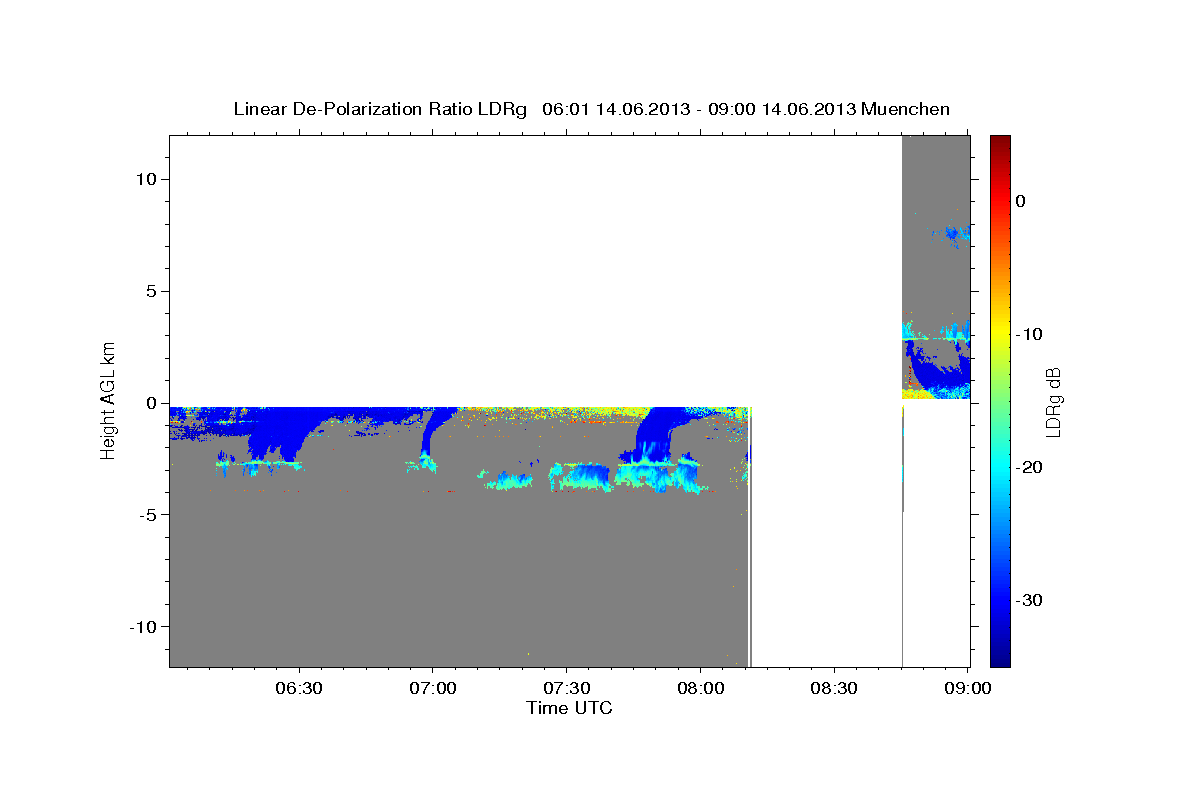Screen dimensions: 1200x800
Task: Click the '10' height axis label
Action: 148,179
